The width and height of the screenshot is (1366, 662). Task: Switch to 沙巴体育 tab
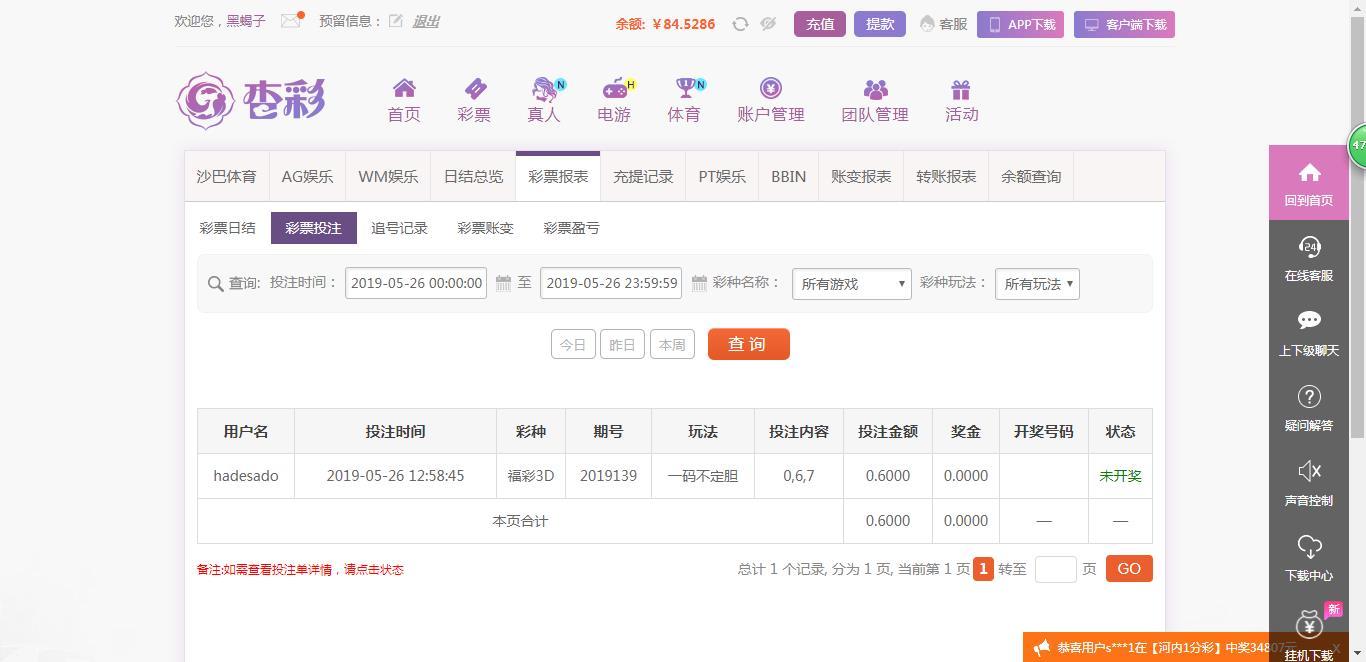coord(227,177)
